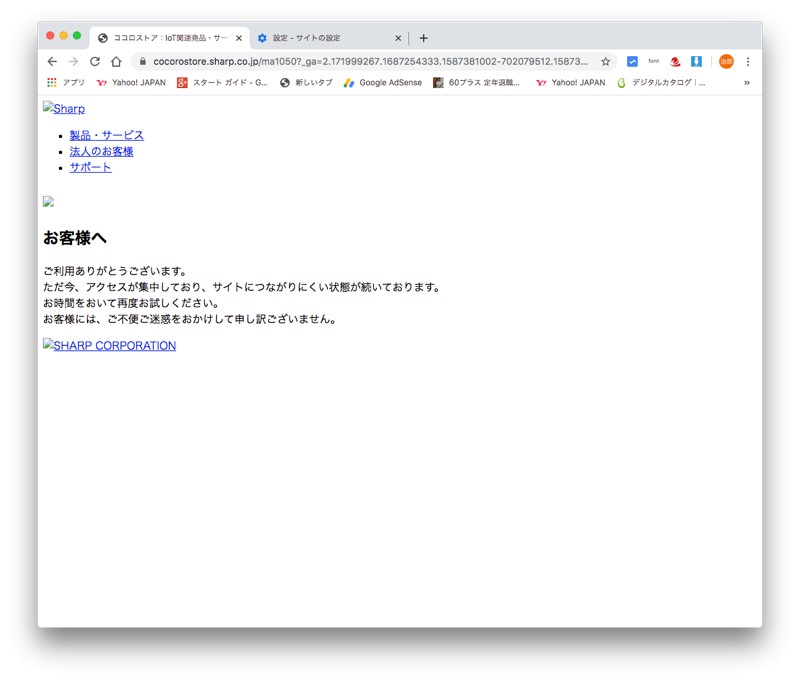800x681 pixels.
Task: Open the 製品・サービス link
Action: tap(106, 135)
